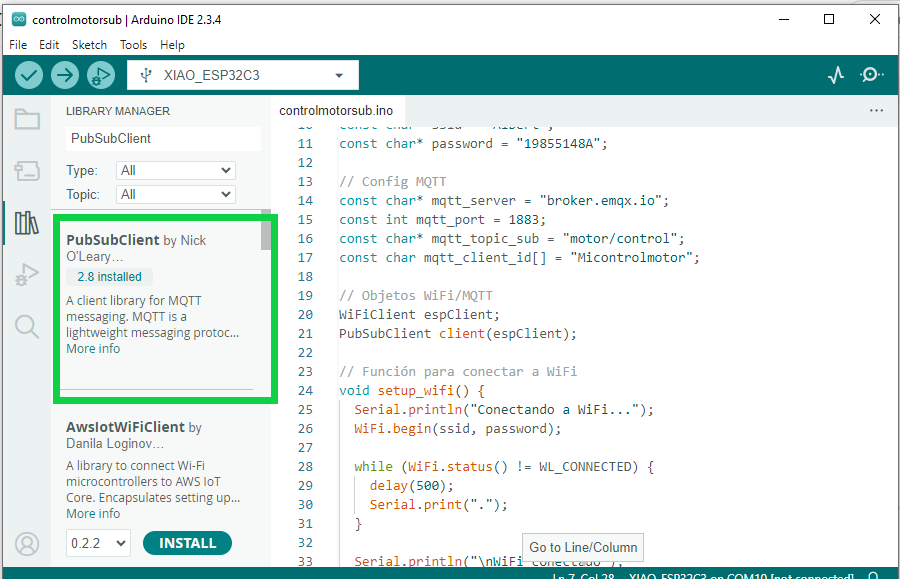Click the Arduino IDE logo in title bar

19,20
